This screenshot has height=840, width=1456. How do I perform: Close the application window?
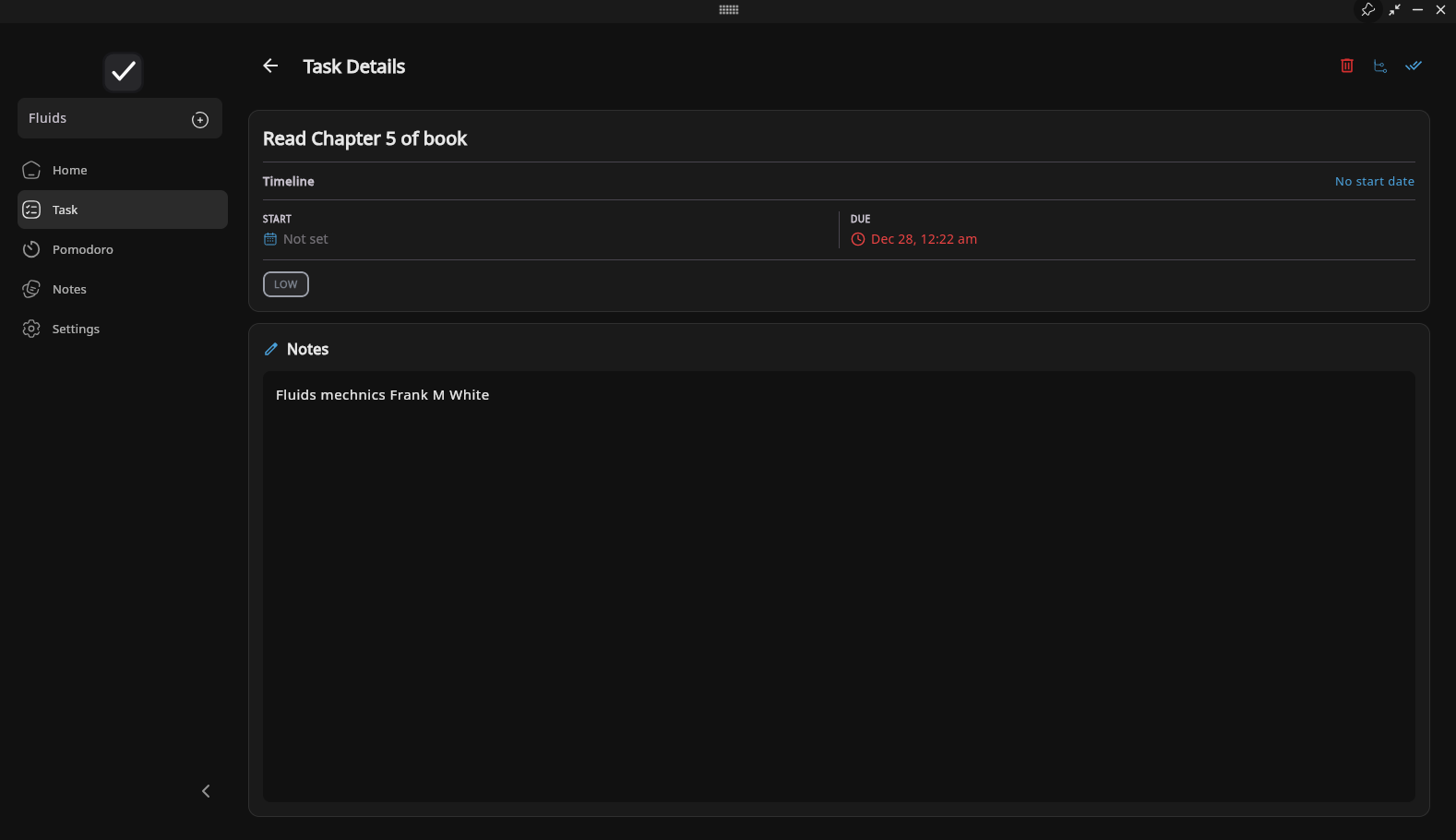(1440, 9)
